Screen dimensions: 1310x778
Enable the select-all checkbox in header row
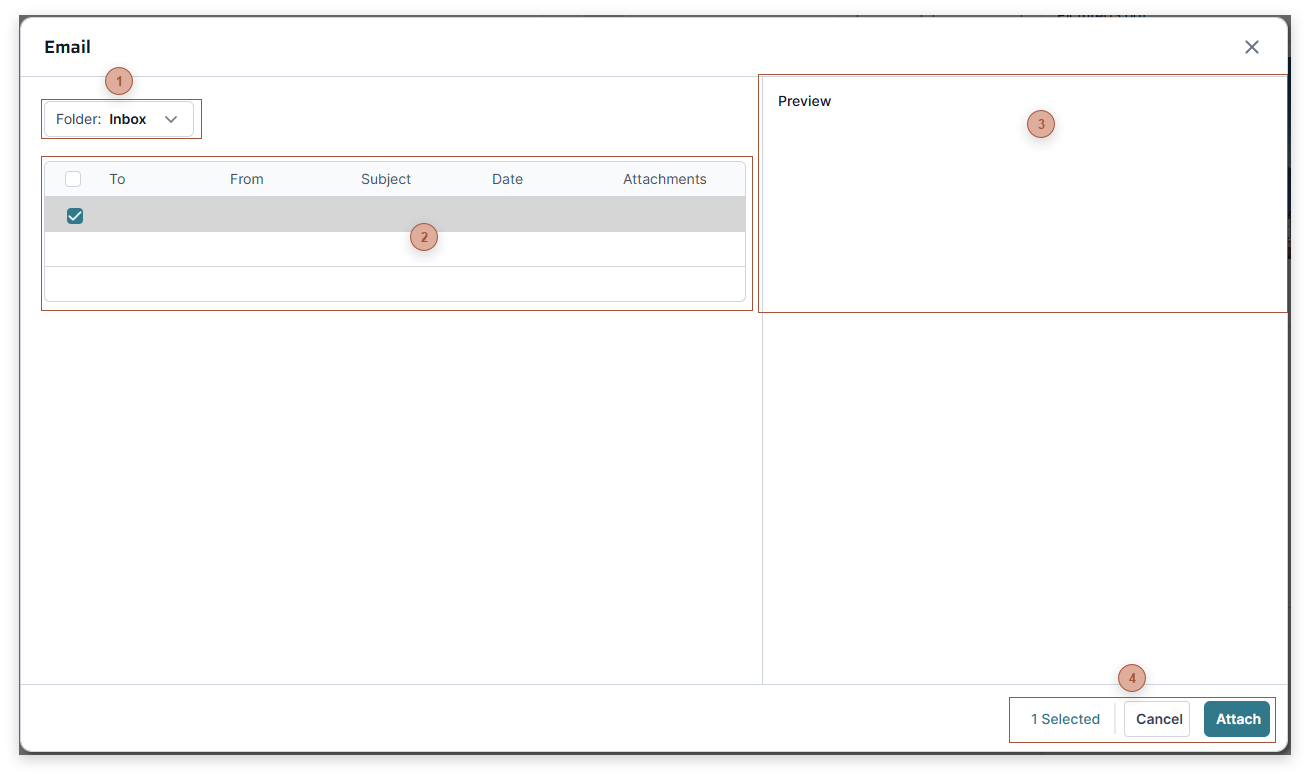[x=73, y=178]
